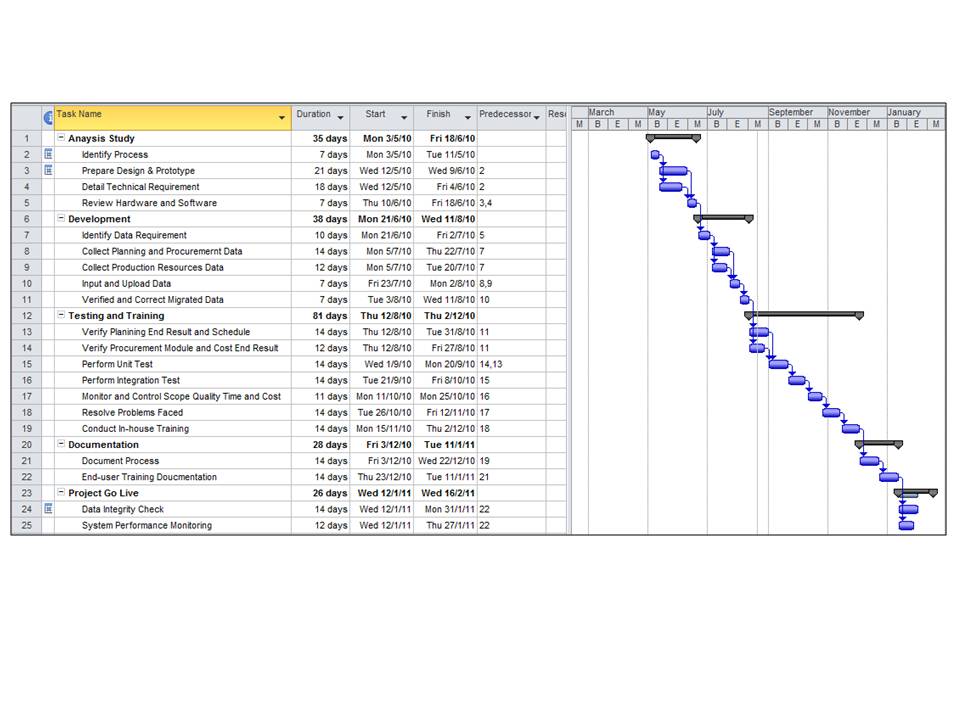Click the Start date cell of Document Process
This screenshot has width=960, height=720.
[x=383, y=460]
